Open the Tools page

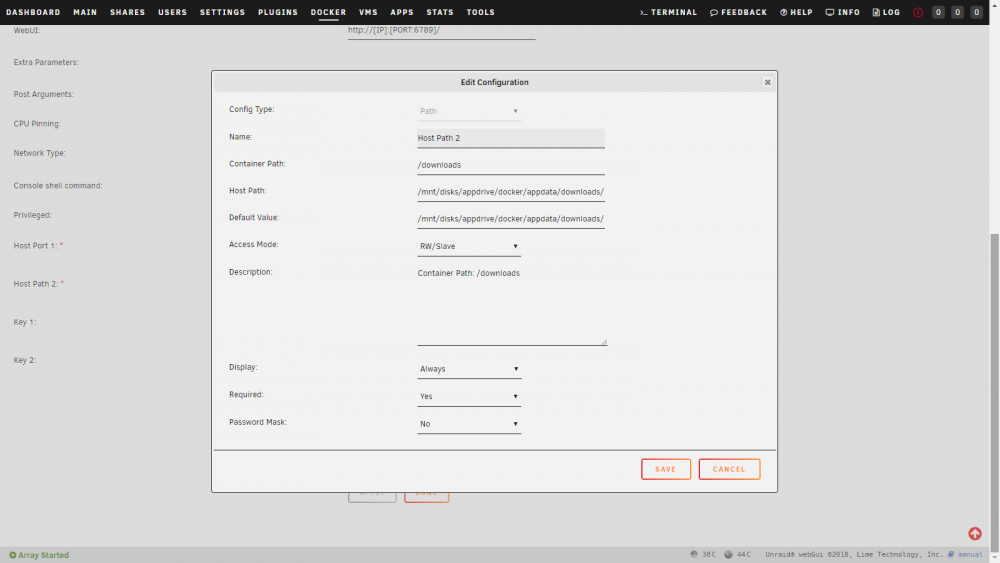(481, 12)
